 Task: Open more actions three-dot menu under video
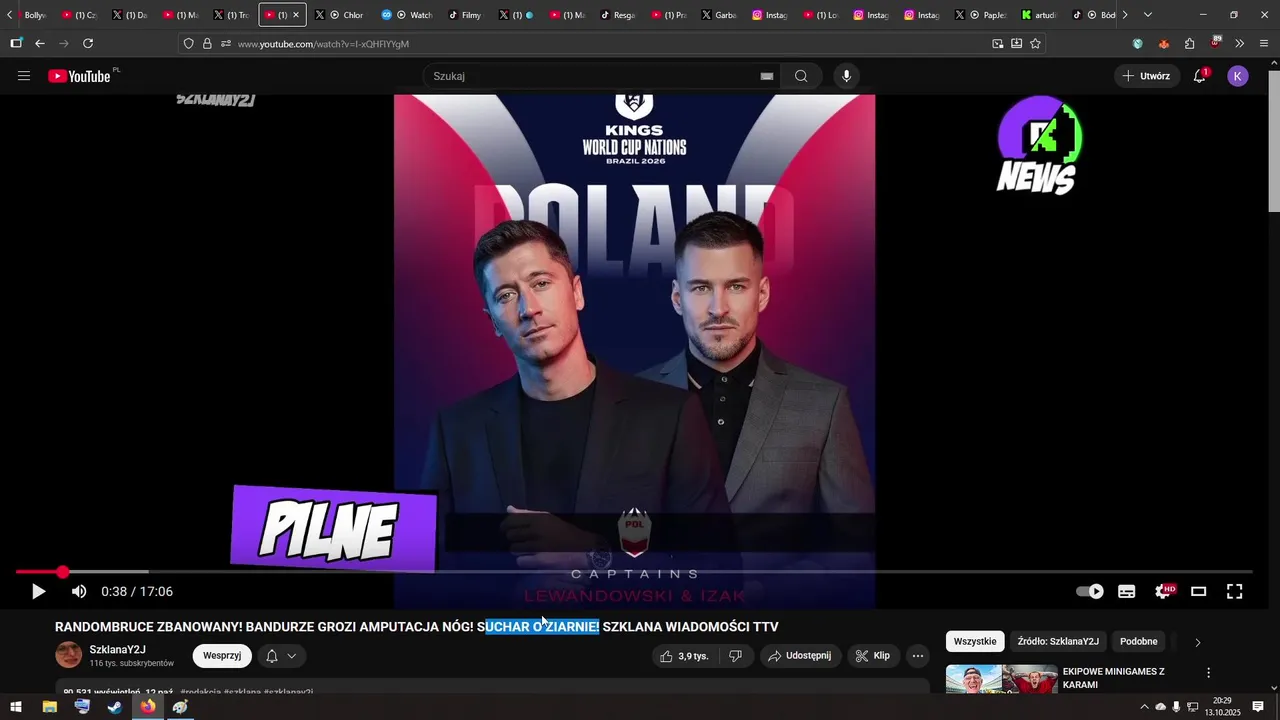coord(918,656)
